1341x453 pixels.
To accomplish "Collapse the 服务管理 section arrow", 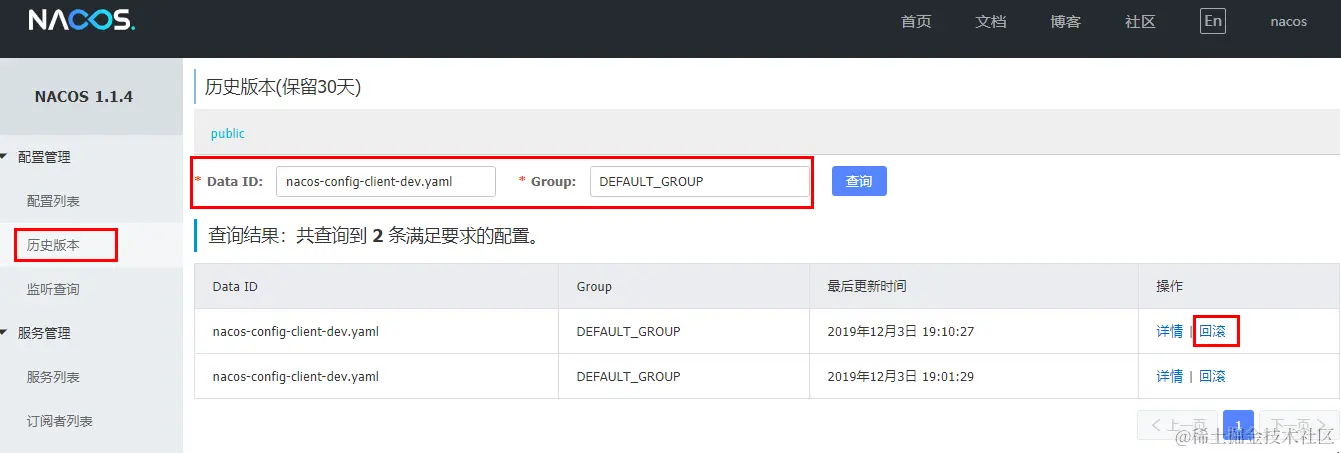I will point(6,333).
